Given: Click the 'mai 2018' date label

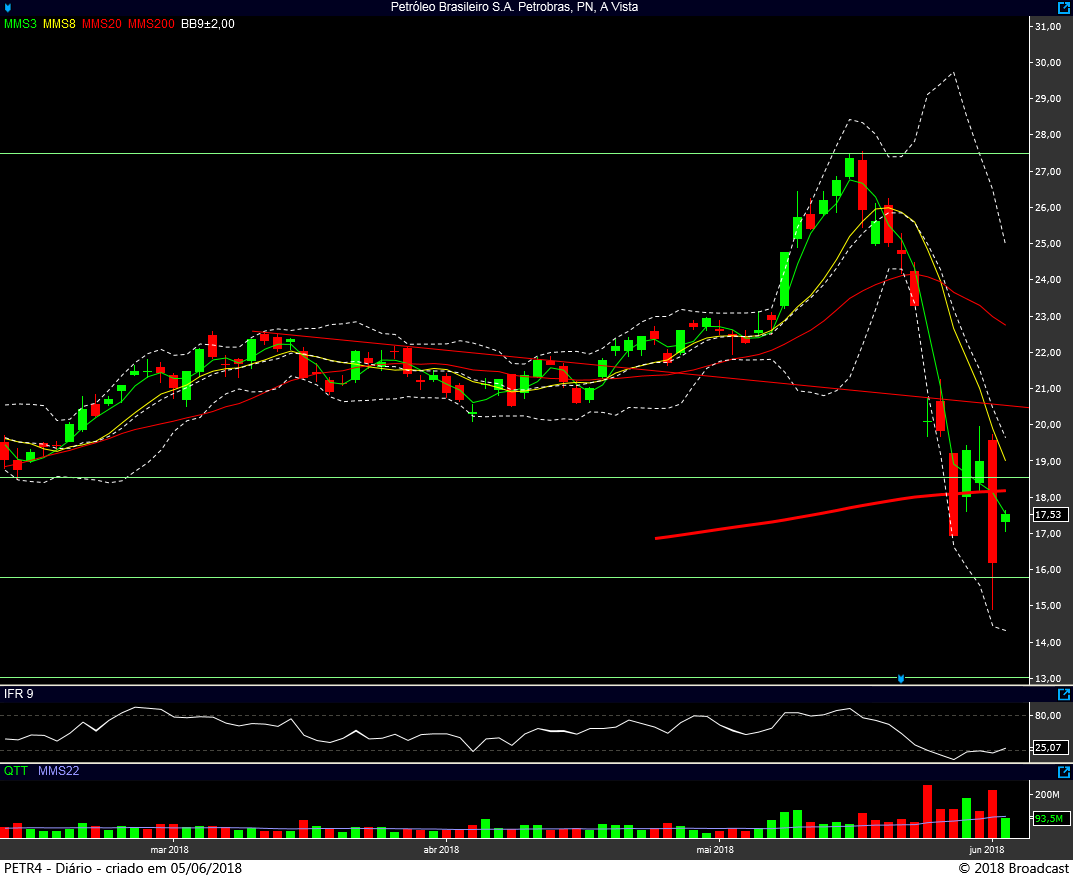Looking at the screenshot, I should 714,850.
